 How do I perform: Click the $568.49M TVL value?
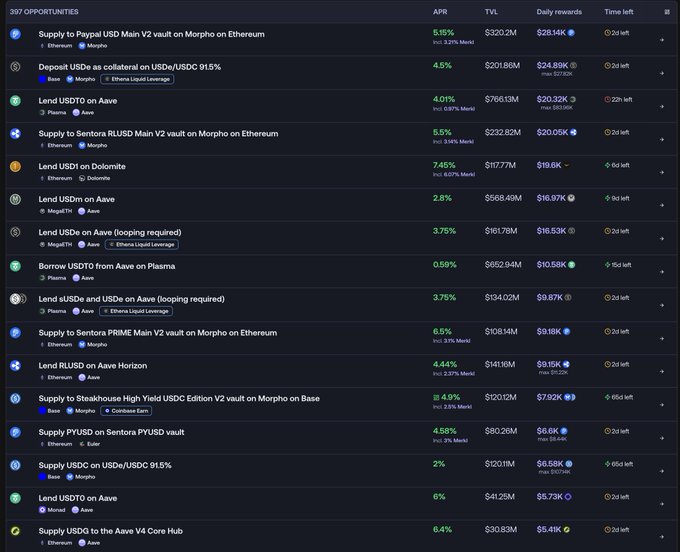tap(503, 198)
